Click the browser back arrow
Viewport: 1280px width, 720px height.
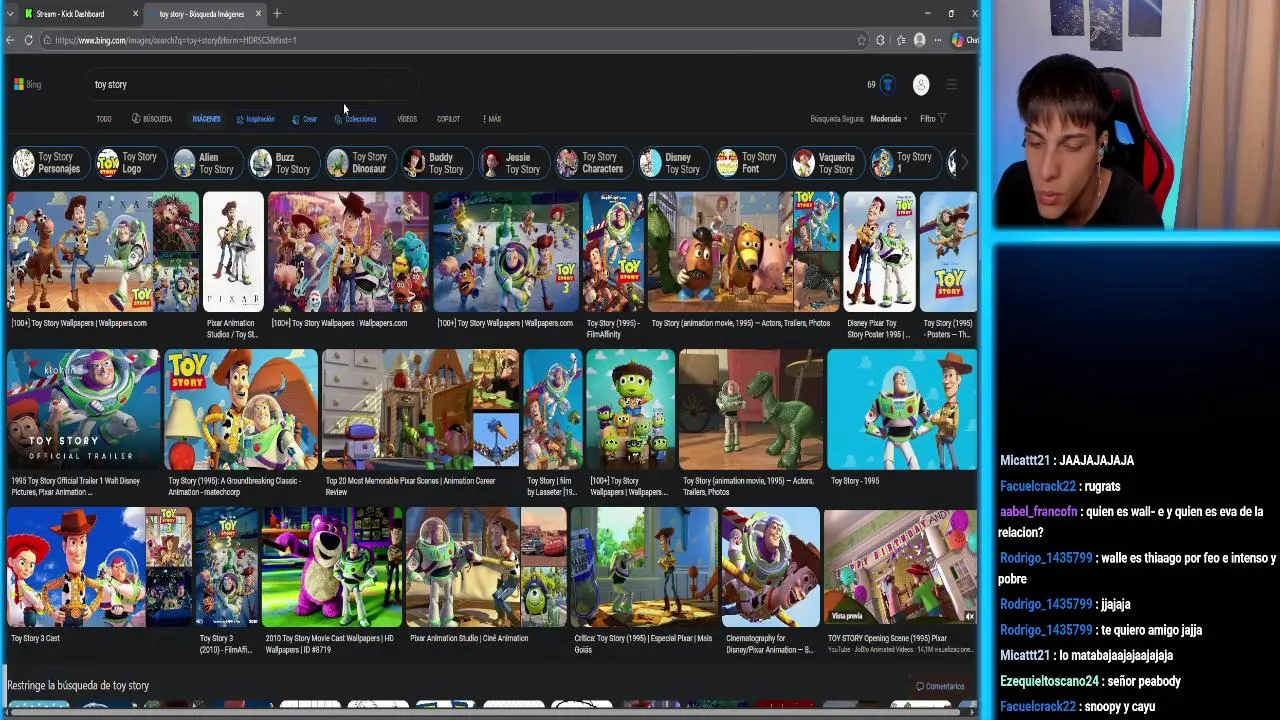10,40
